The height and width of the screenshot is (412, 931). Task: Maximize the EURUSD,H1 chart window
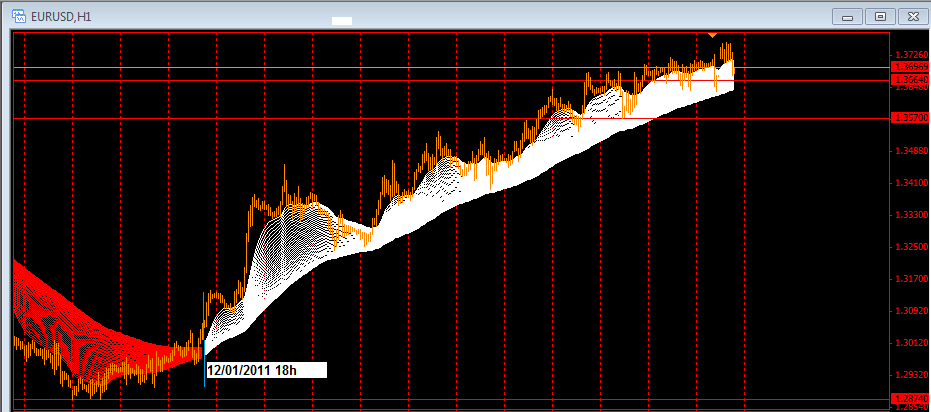click(880, 16)
